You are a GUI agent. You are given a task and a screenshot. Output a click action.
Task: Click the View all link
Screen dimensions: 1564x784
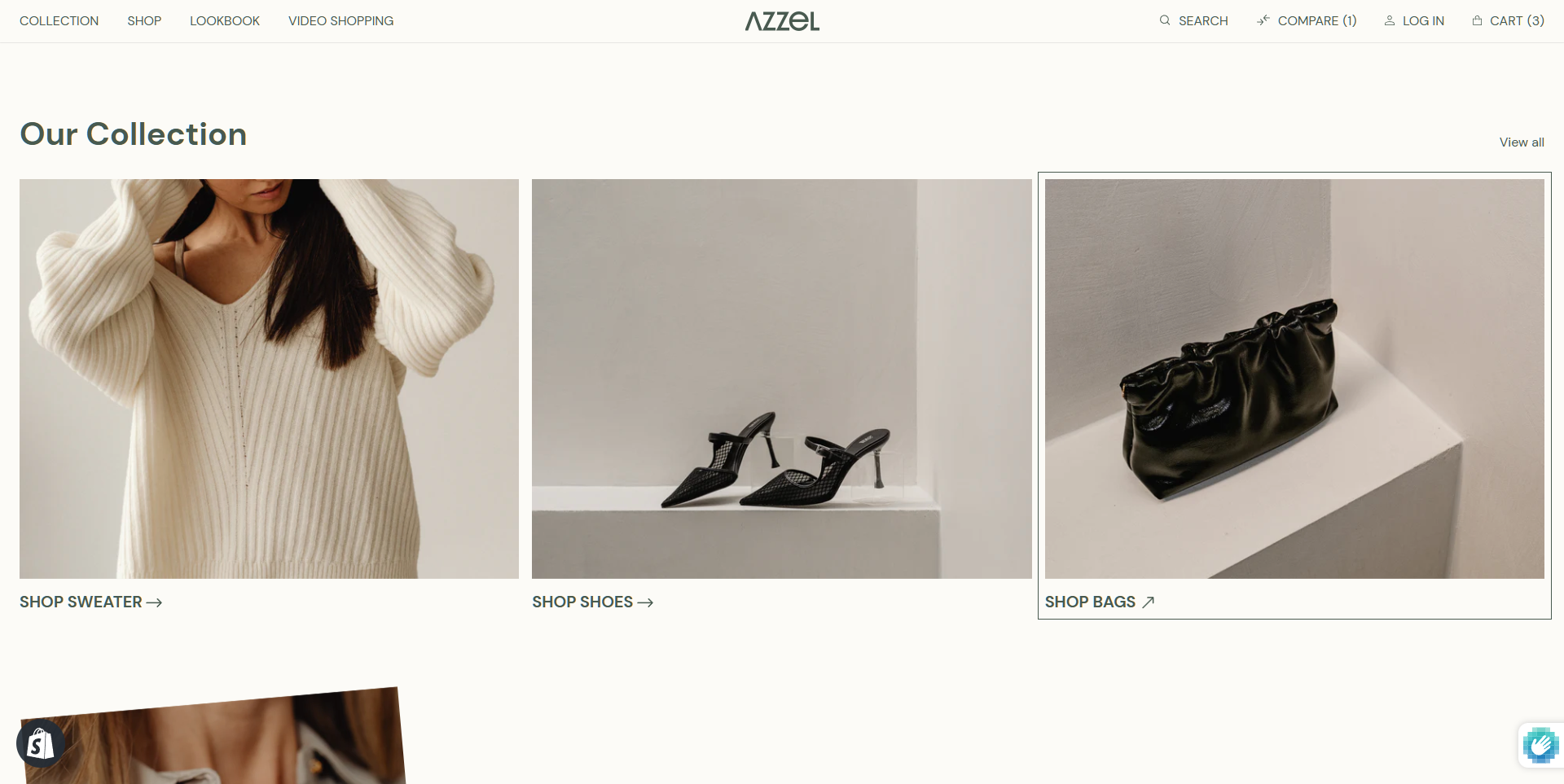point(1522,142)
